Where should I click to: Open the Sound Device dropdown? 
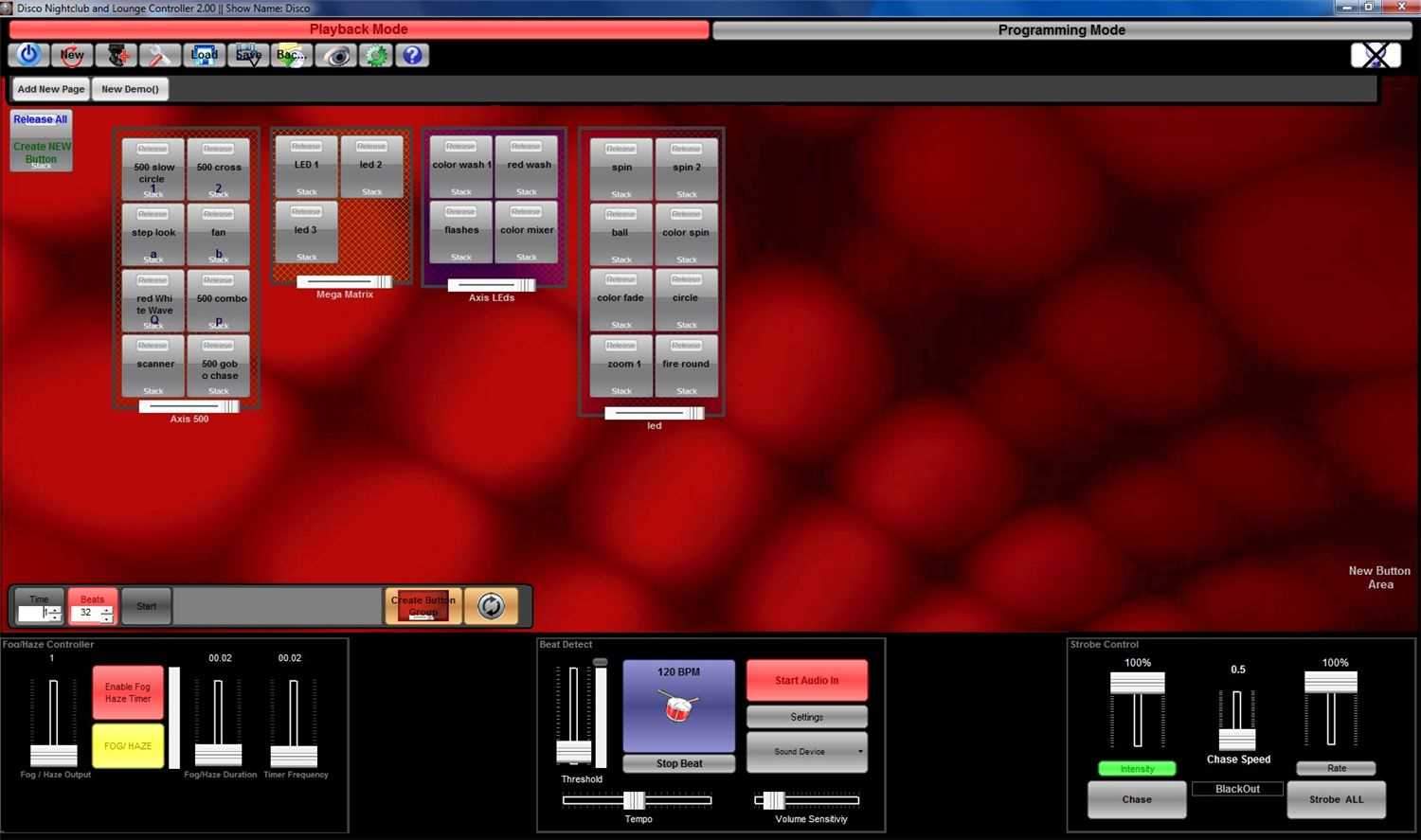806,751
